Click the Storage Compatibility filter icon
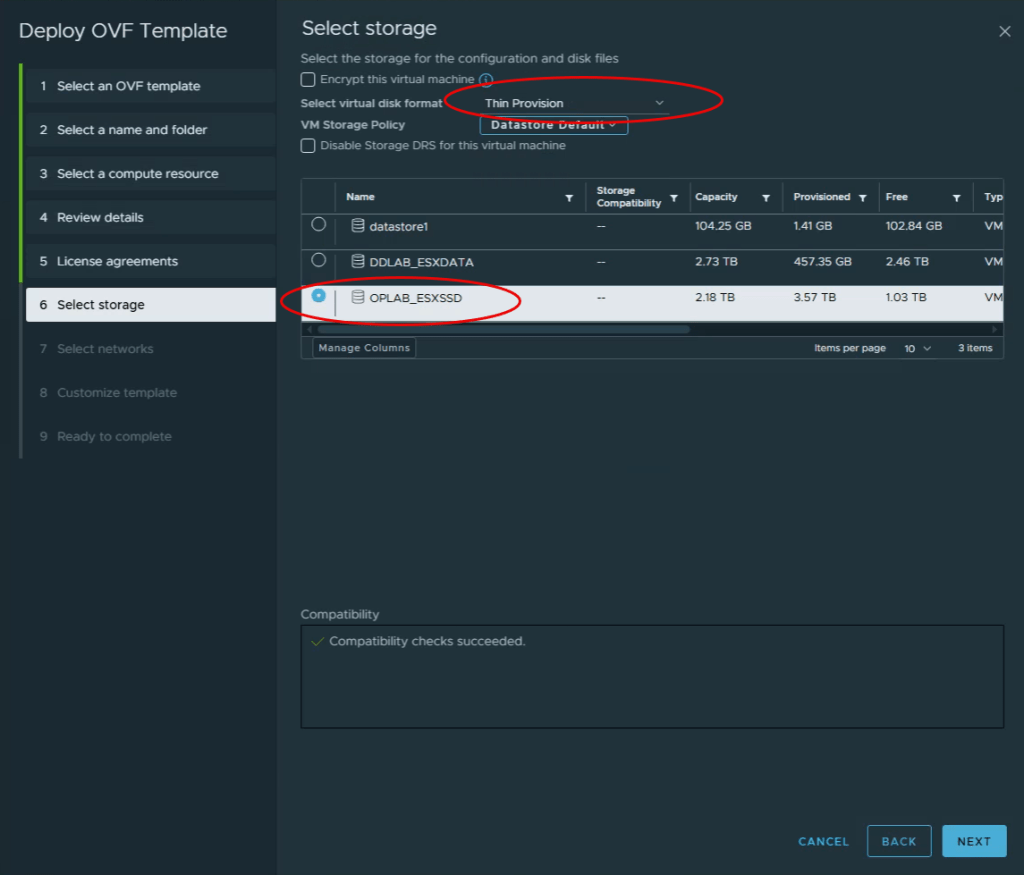 coord(674,198)
